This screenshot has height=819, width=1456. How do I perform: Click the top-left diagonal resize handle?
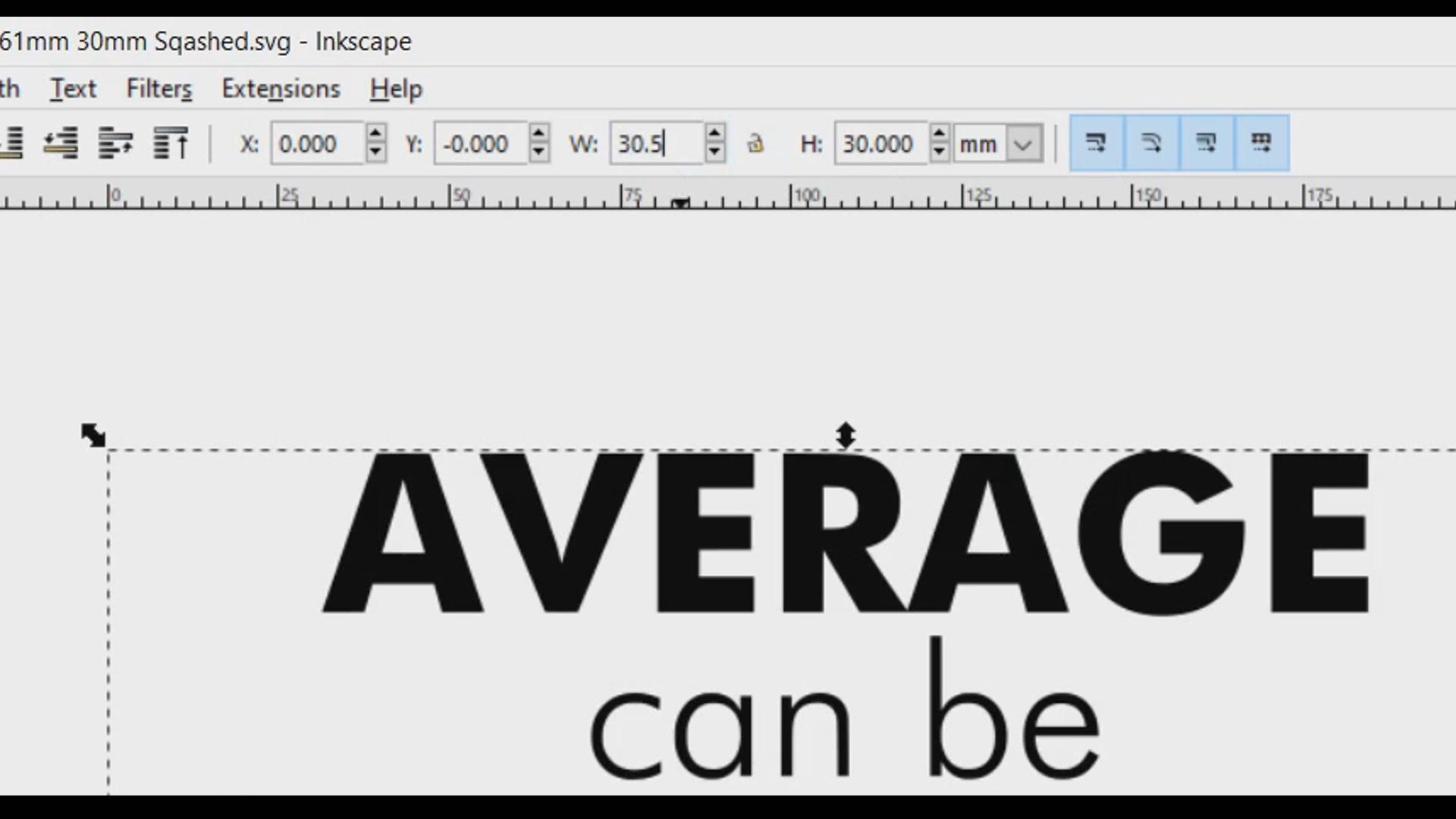pos(93,435)
